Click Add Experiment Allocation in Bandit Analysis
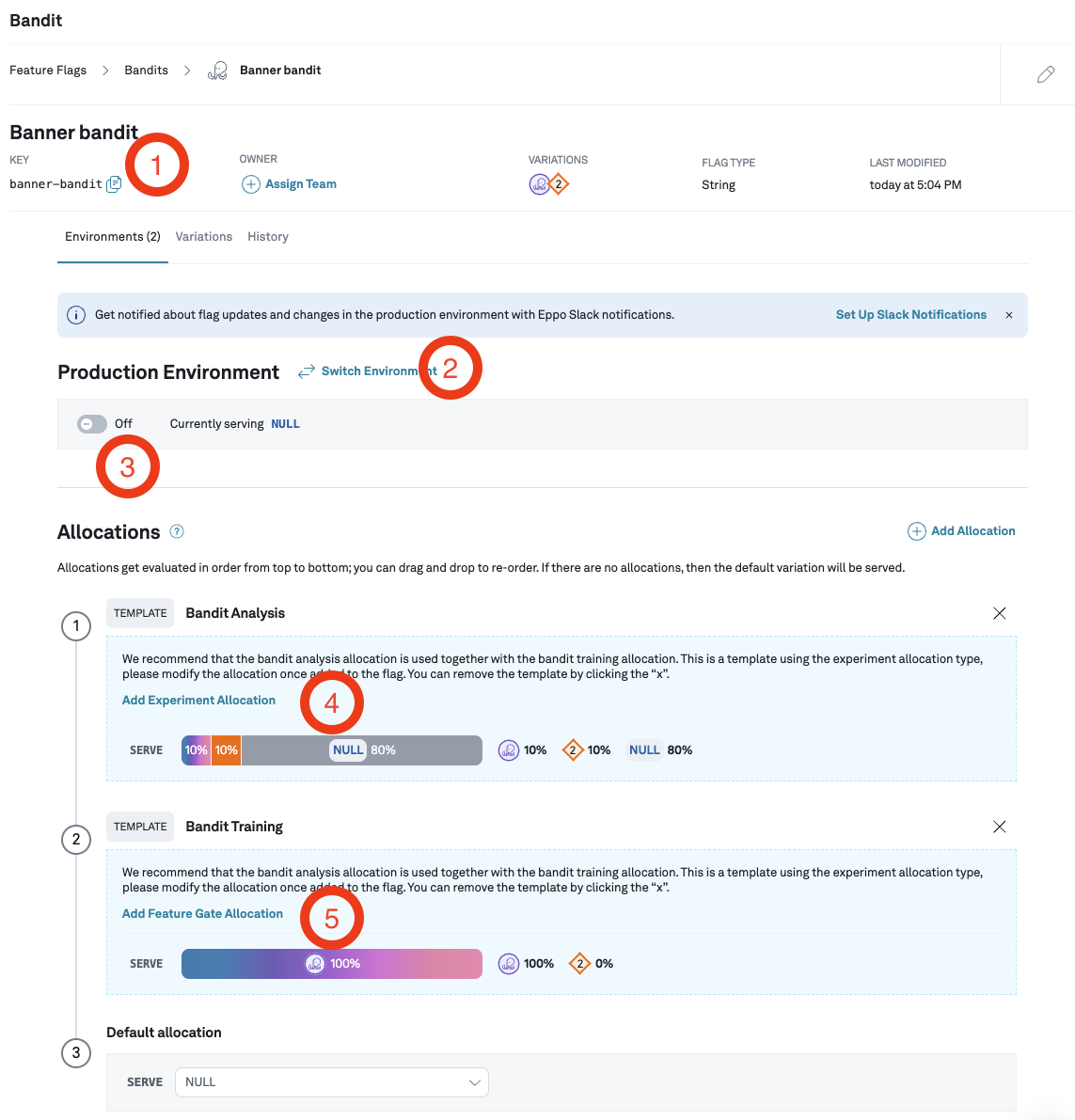Image resolution: width=1075 pixels, height=1120 pixels. click(x=198, y=700)
